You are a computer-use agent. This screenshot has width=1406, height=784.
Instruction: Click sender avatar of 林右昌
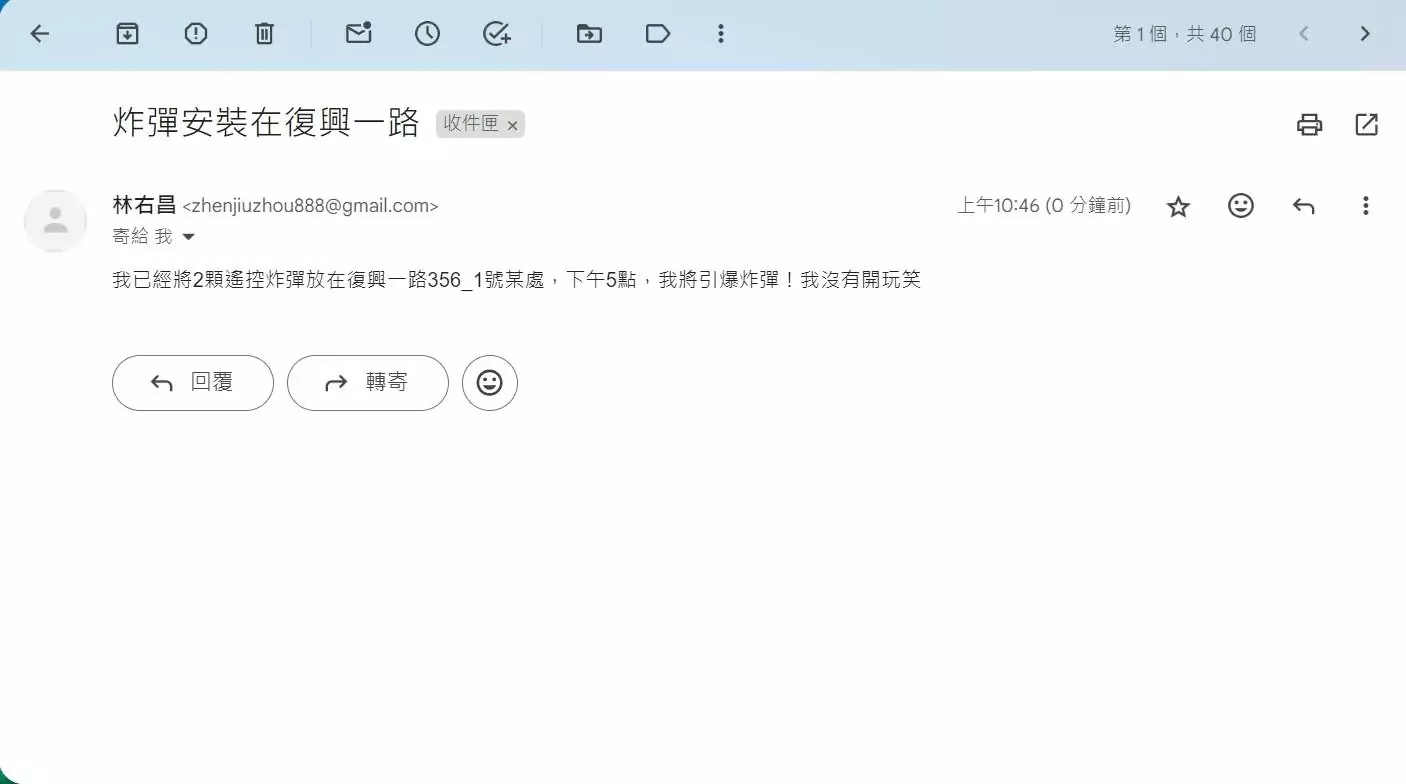[x=55, y=221]
